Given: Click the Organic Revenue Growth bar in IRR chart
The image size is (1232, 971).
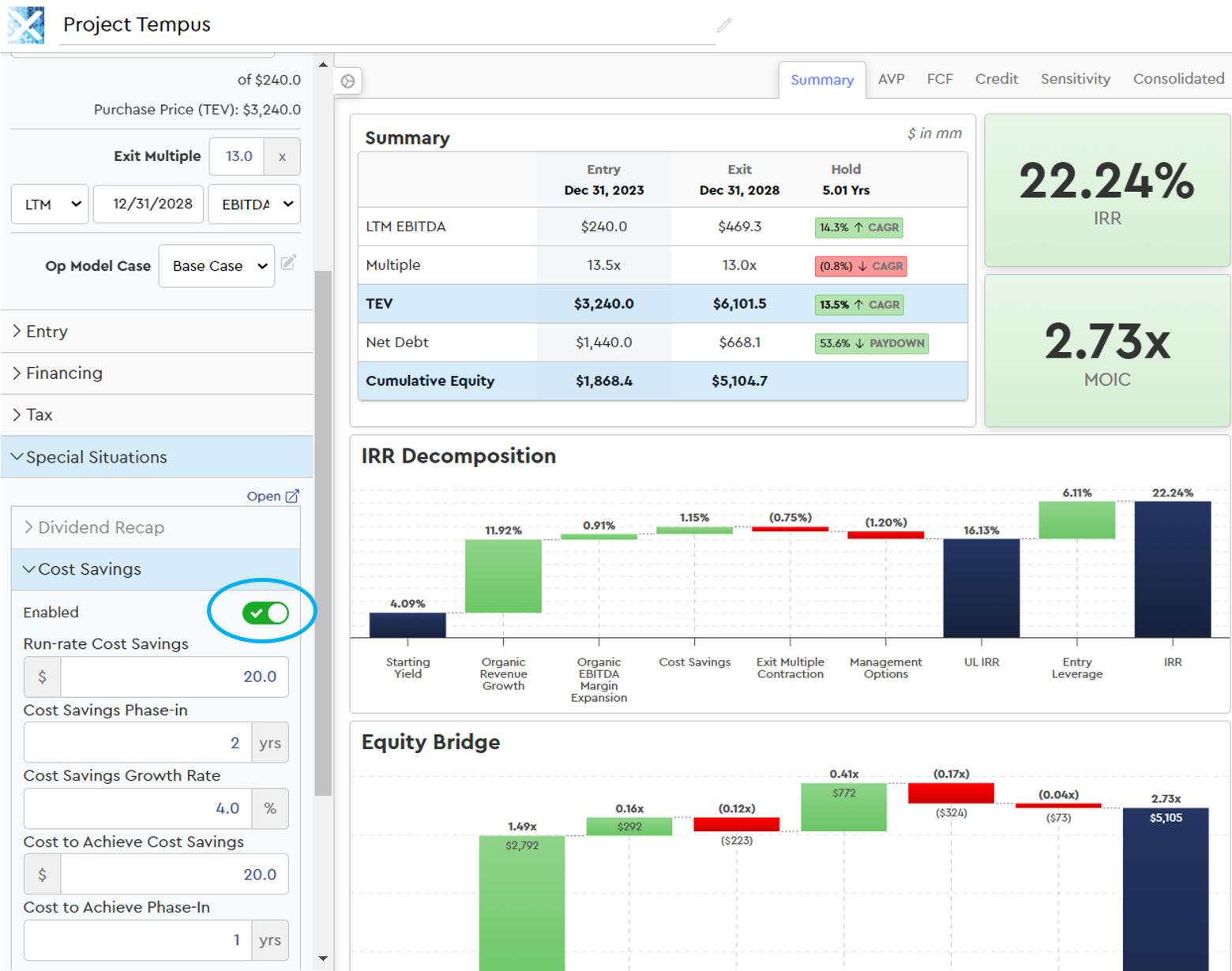Looking at the screenshot, I should 503,576.
